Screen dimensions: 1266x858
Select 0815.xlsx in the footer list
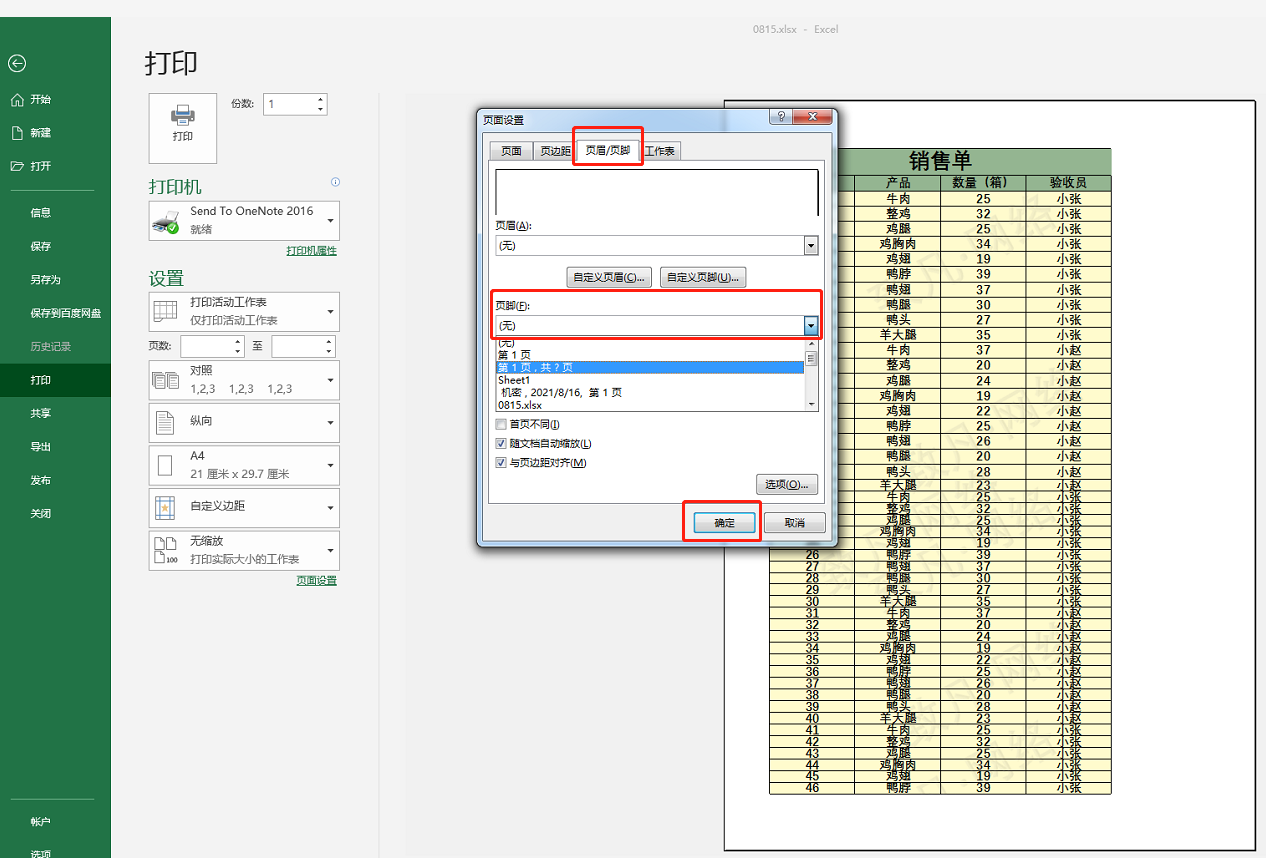pyautogui.click(x=650, y=405)
